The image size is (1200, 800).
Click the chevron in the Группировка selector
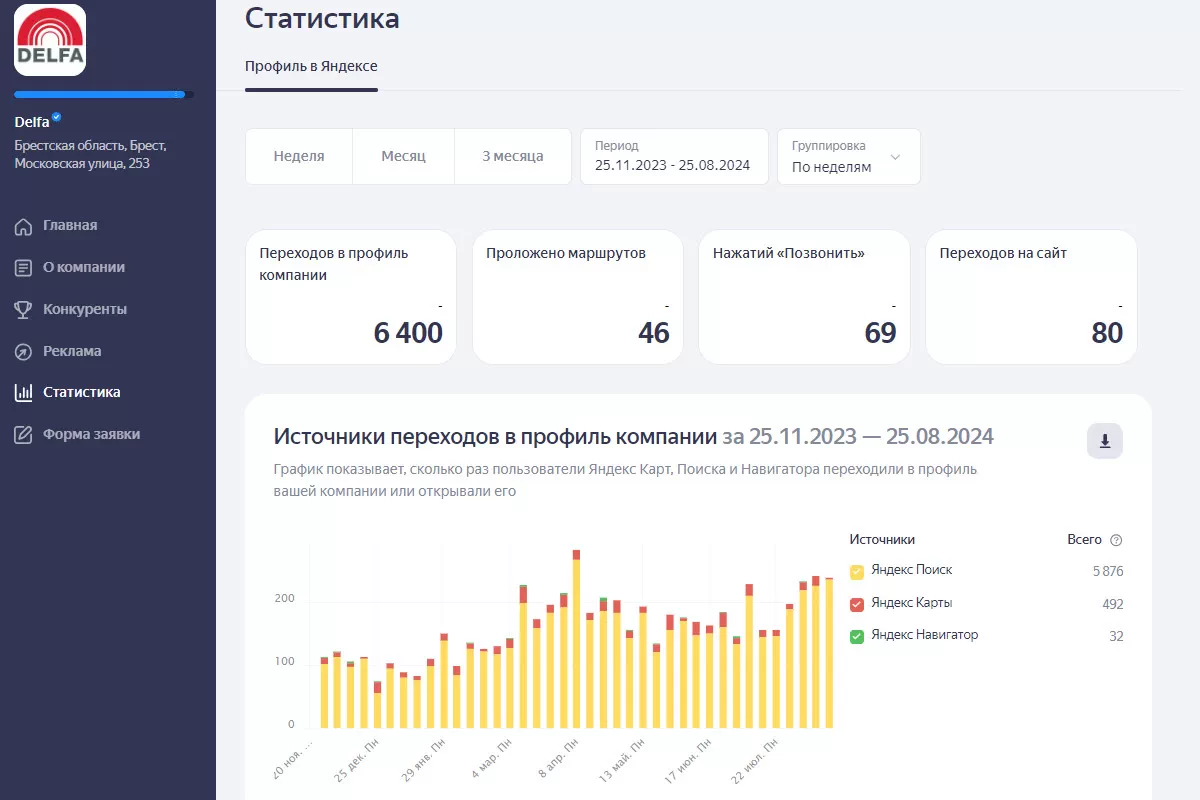tap(895, 158)
